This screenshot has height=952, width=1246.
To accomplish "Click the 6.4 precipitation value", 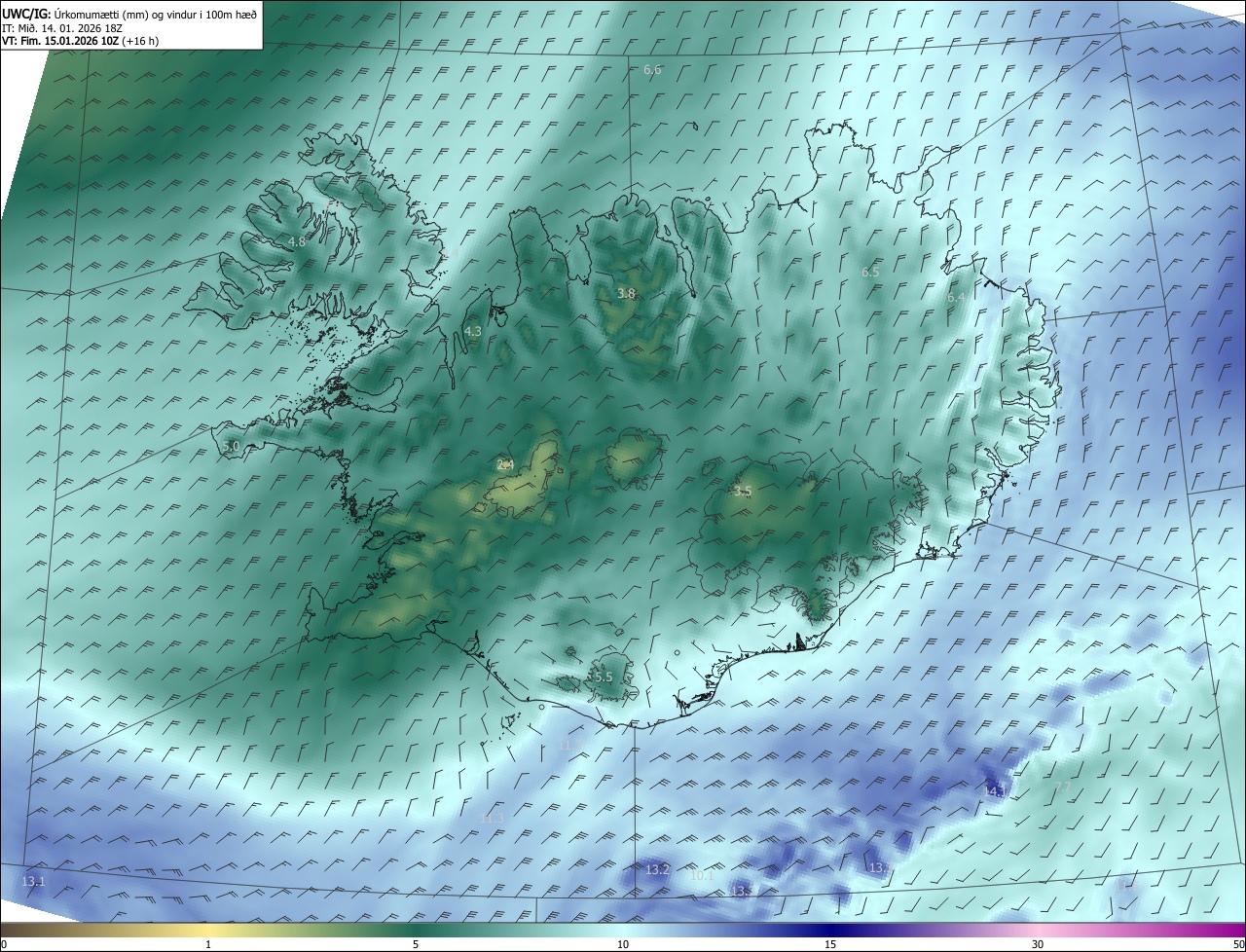I will point(956,298).
